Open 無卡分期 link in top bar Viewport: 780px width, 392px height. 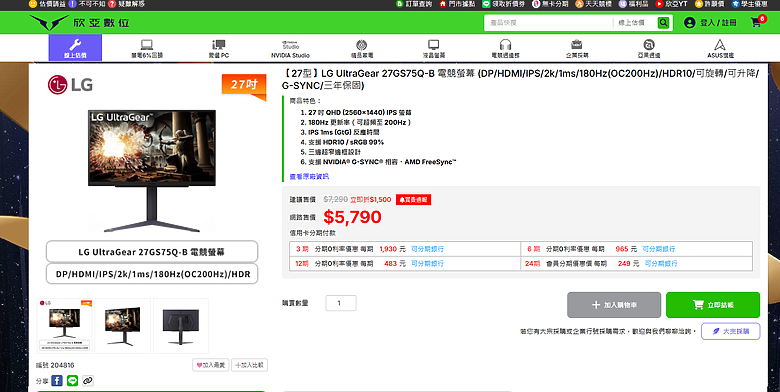click(x=550, y=4)
